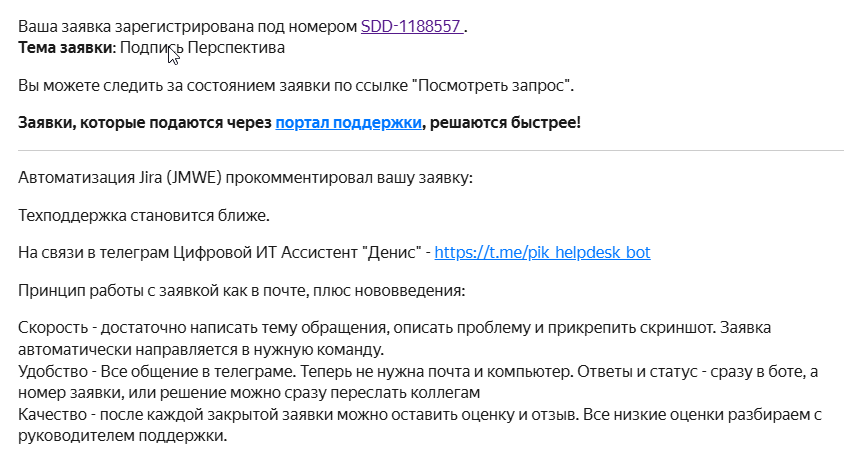844x464 pixels.
Task: Click the assistant name "Денис"
Action: point(393,252)
